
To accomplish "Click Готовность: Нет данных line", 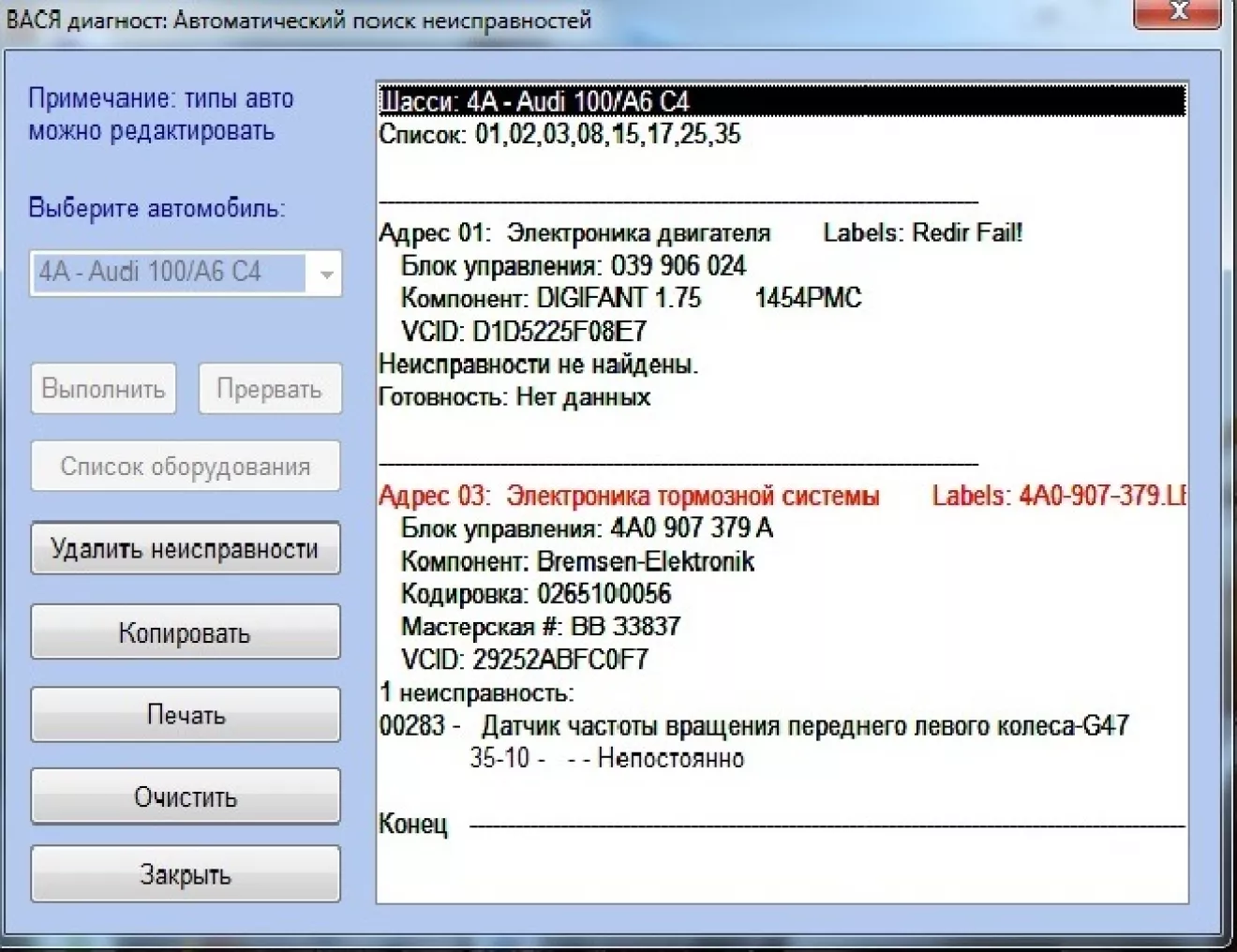I will point(514,396).
